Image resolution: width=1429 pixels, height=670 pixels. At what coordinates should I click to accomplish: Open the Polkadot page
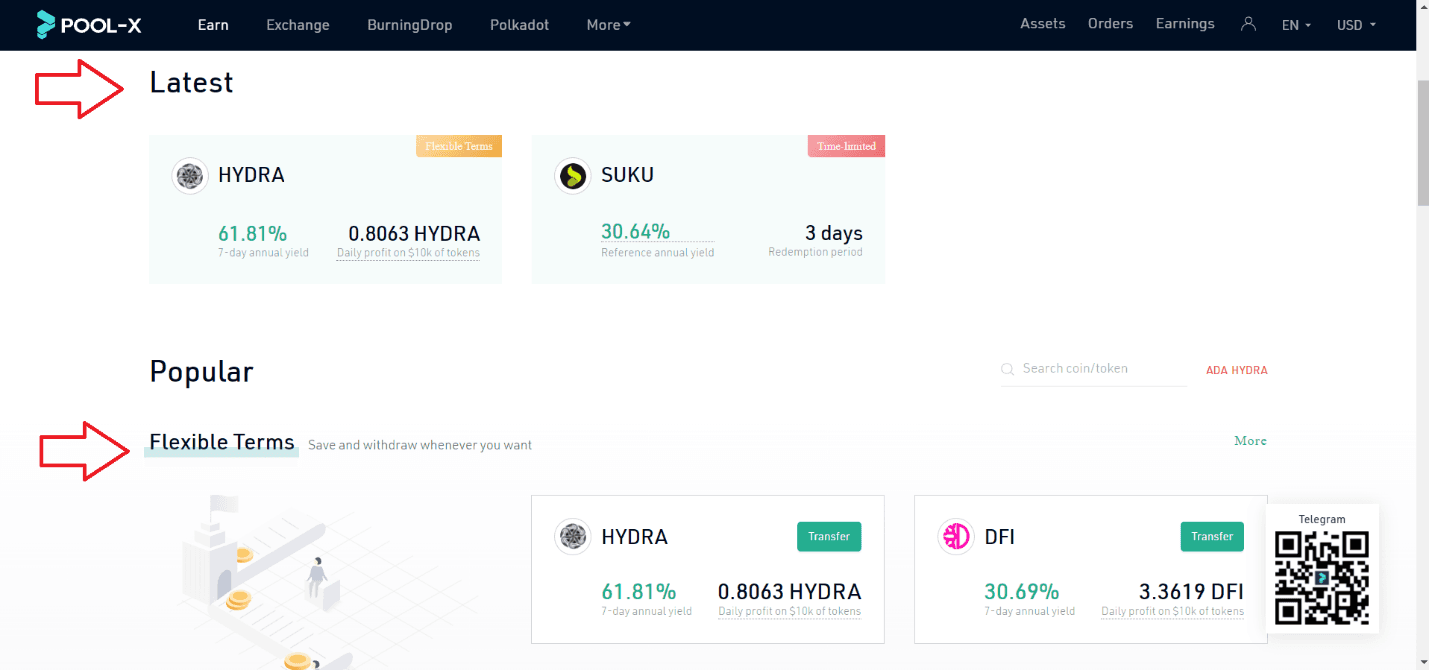click(x=520, y=25)
